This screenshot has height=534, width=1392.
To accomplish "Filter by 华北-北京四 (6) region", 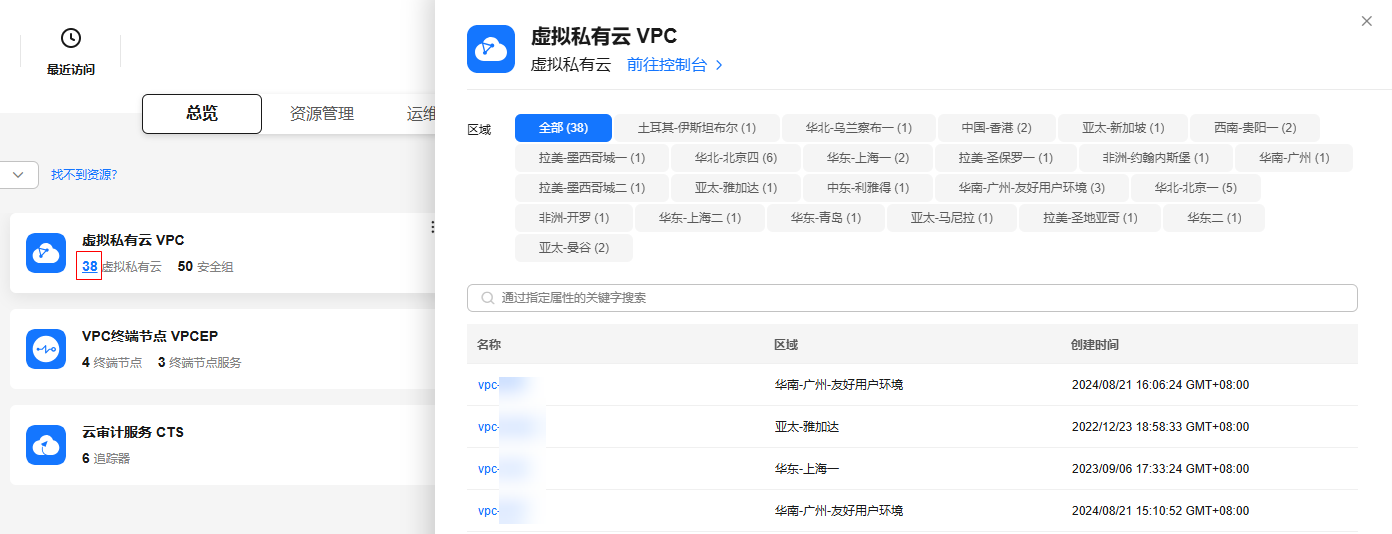I will pos(736,158).
